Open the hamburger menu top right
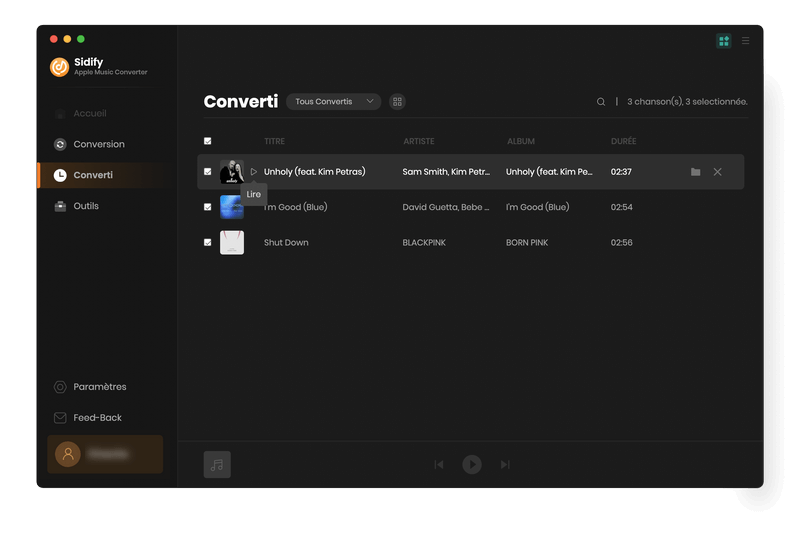800x536 pixels. [745, 41]
